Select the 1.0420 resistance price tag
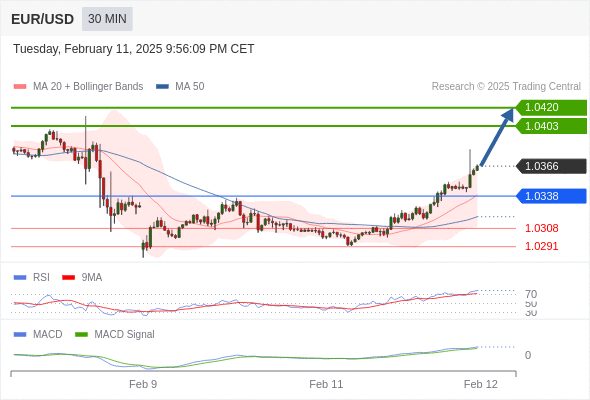590x400 pixels. 551,108
